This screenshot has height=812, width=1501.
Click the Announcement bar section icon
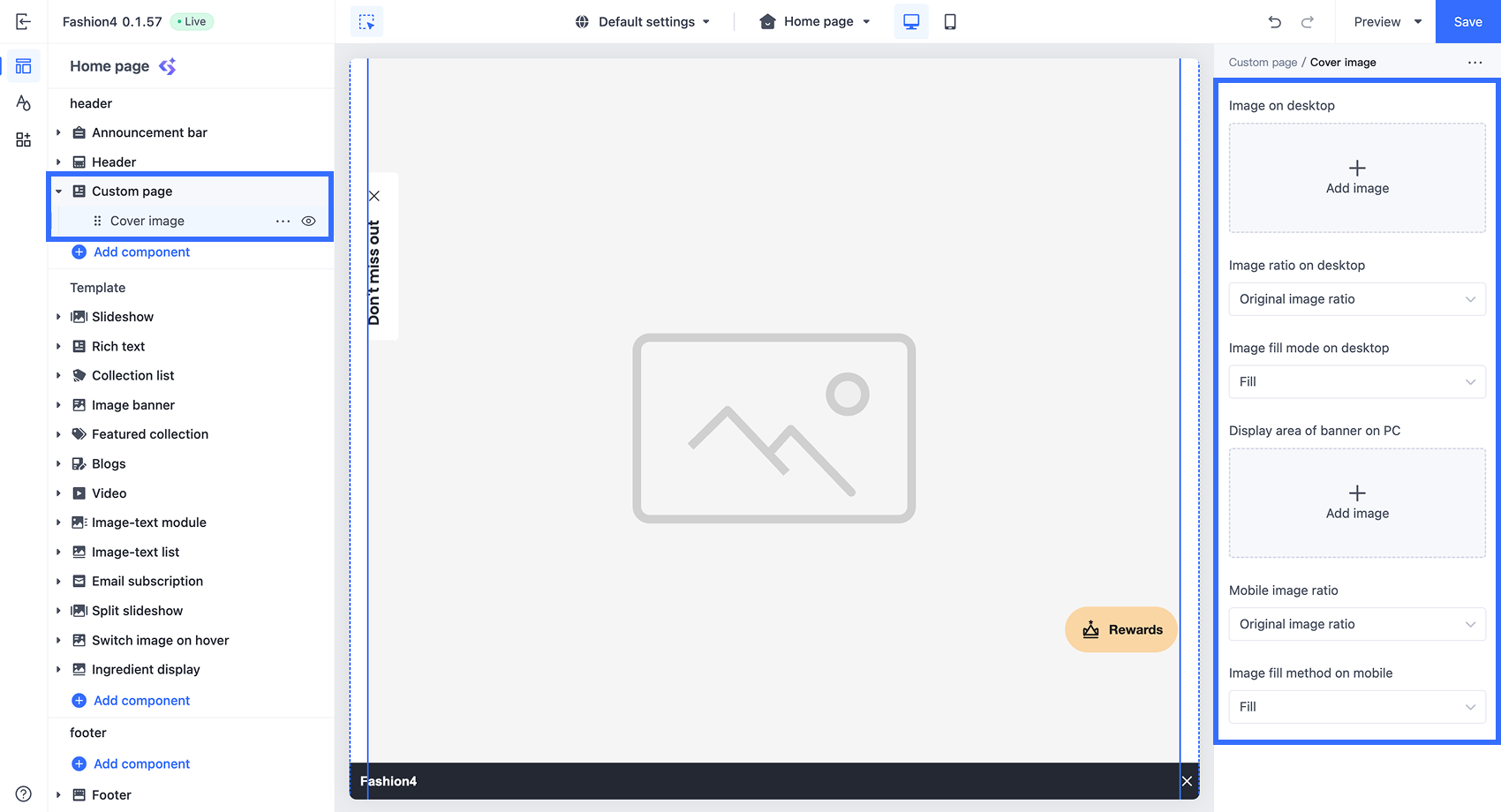(79, 132)
